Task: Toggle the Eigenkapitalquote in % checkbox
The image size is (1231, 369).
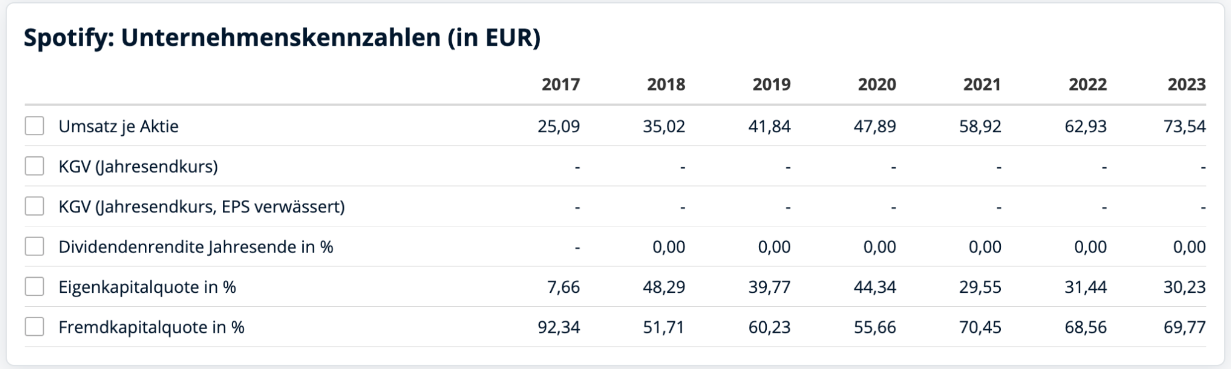Action: [x=35, y=287]
